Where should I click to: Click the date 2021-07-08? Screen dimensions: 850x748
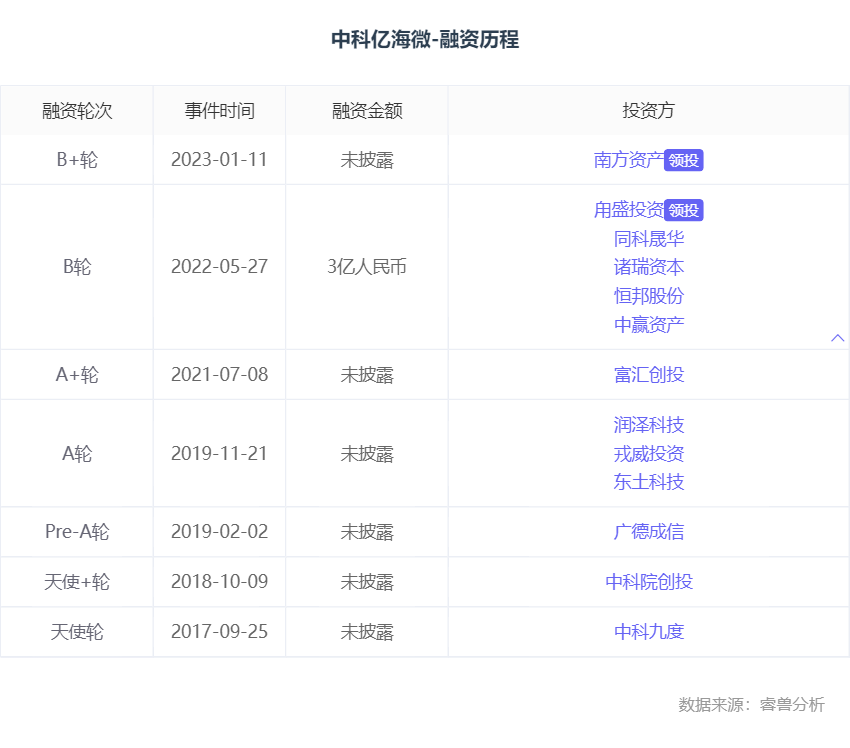click(x=220, y=375)
